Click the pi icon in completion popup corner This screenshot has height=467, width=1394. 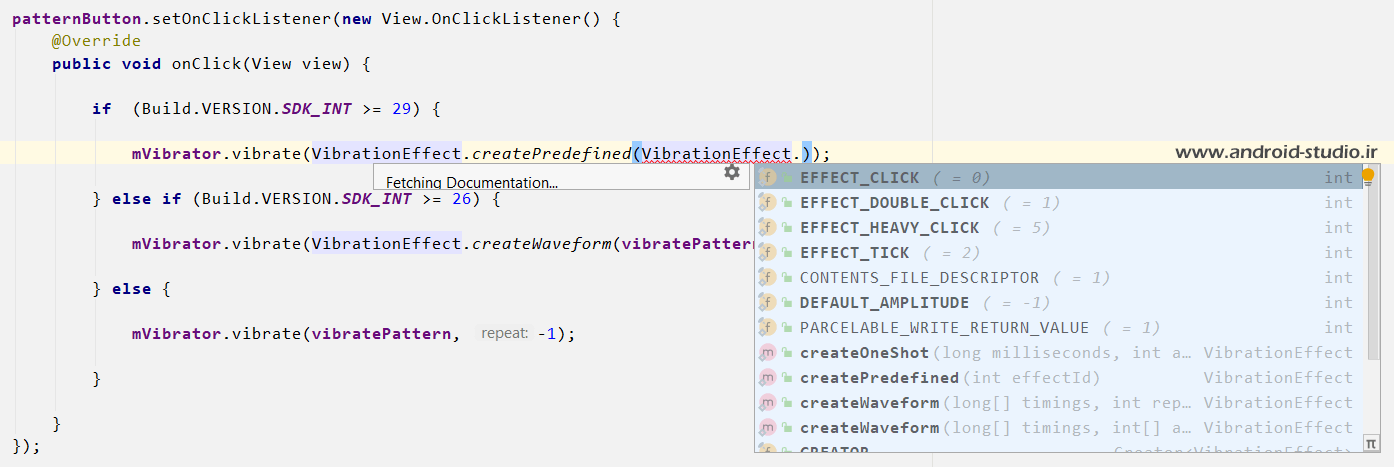click(x=1370, y=442)
